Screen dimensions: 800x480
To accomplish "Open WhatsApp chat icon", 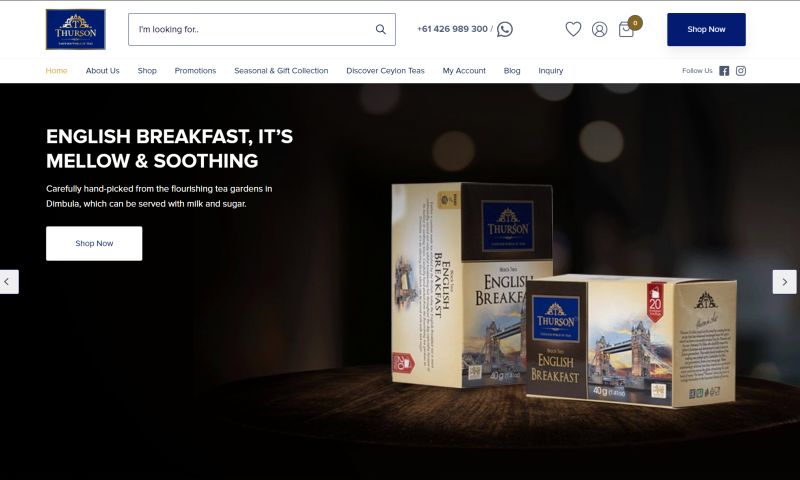I will click(505, 29).
